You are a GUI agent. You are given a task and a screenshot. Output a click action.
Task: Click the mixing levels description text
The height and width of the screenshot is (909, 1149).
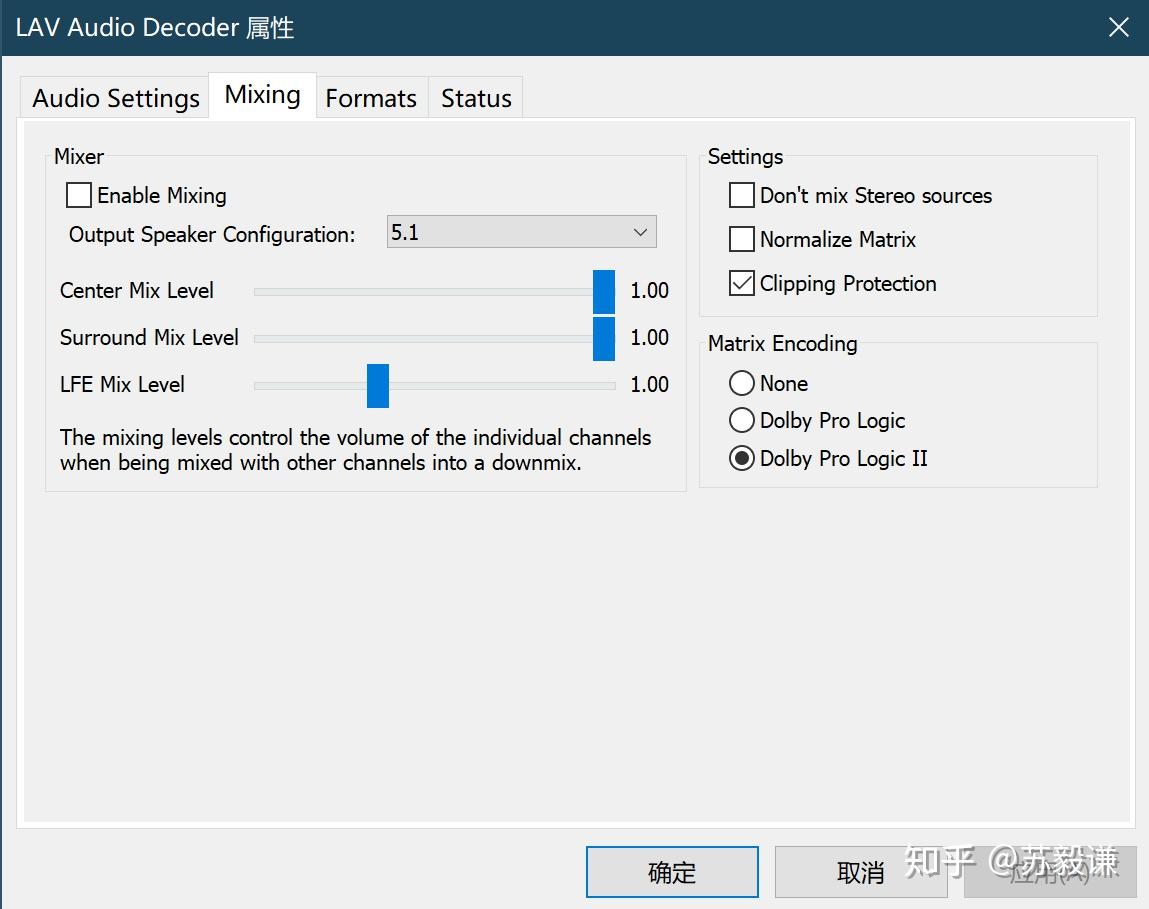coord(355,449)
